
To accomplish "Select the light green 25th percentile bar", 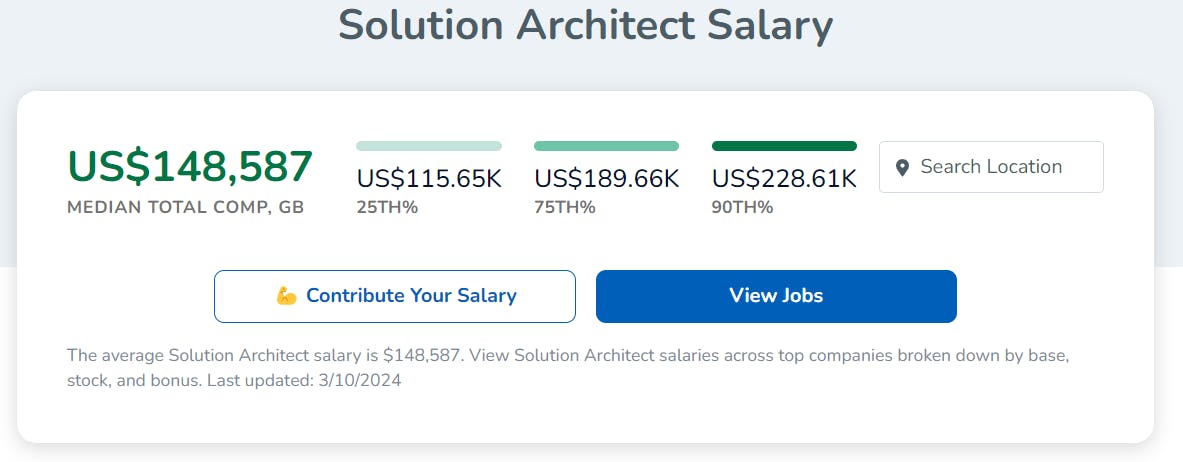I will click(x=429, y=146).
